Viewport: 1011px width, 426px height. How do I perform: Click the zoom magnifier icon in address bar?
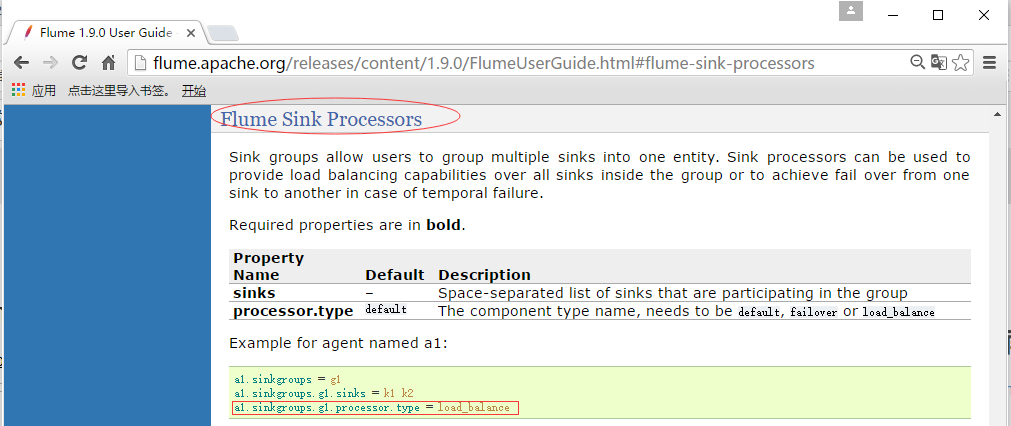coord(917,63)
